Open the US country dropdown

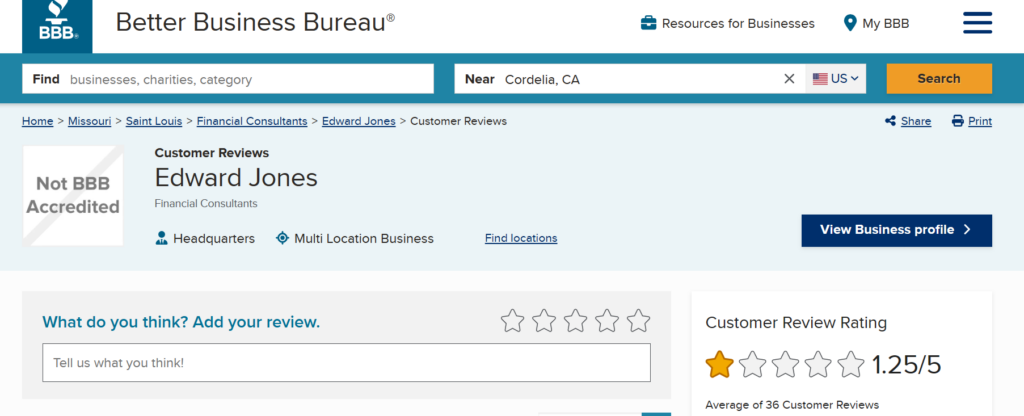coord(836,79)
